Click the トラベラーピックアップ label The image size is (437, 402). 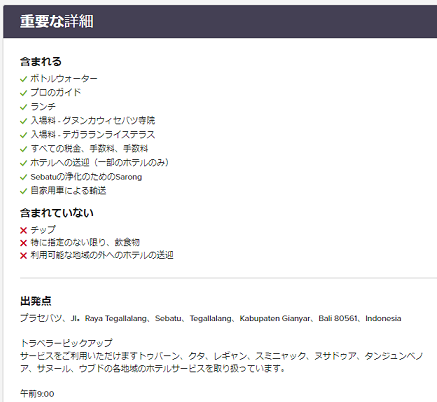pyautogui.click(x=66, y=343)
